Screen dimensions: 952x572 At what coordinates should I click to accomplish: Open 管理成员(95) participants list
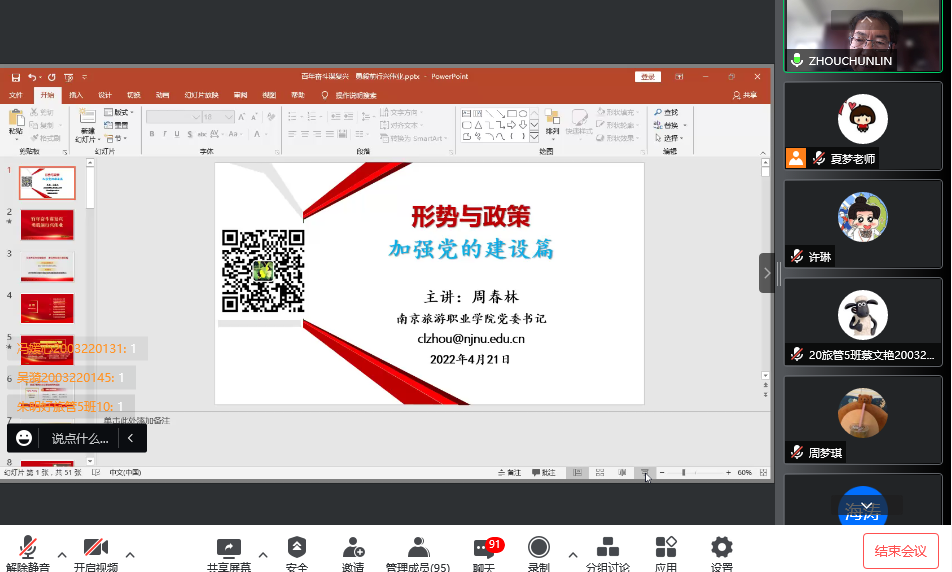418,547
